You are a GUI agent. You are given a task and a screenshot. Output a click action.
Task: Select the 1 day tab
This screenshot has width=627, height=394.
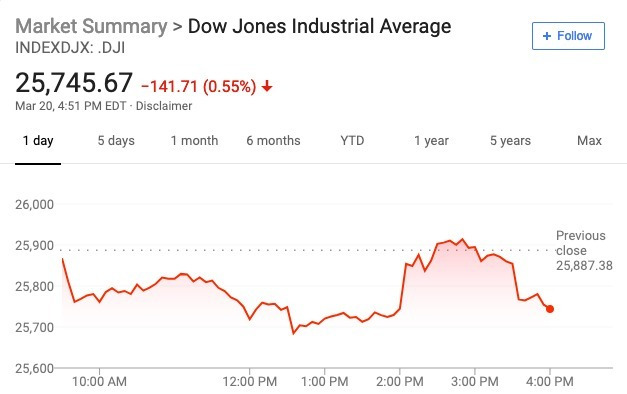pyautogui.click(x=38, y=141)
